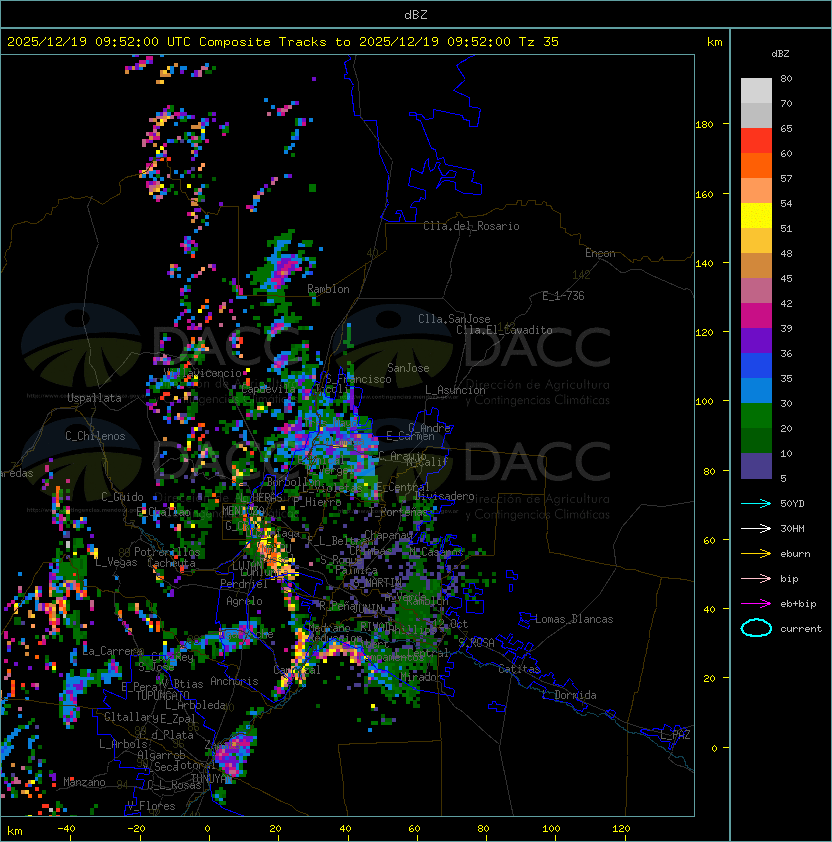This screenshot has width=832, height=842.
Task: Click the red 65 dBZ legend swatch
Action: point(756,140)
